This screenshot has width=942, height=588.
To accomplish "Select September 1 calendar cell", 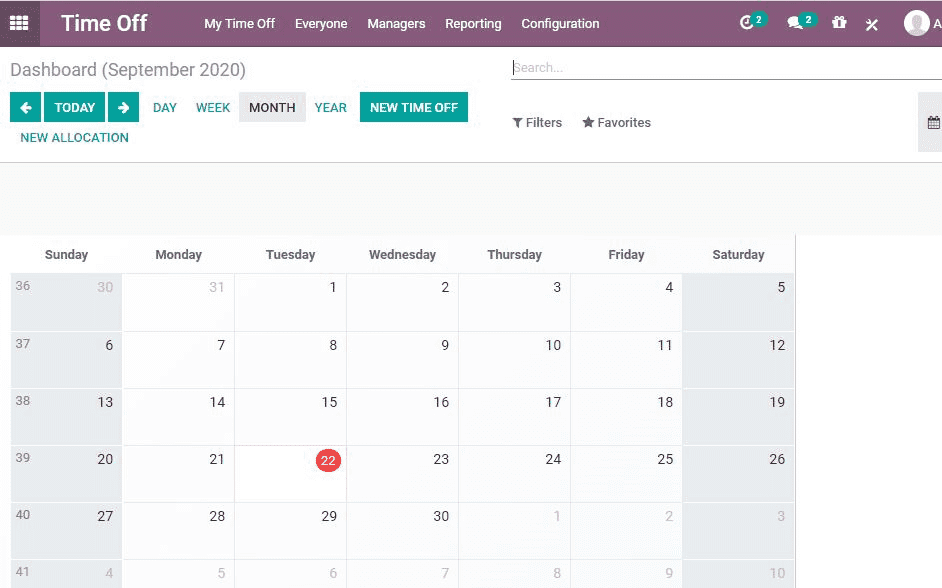I will [x=290, y=303].
